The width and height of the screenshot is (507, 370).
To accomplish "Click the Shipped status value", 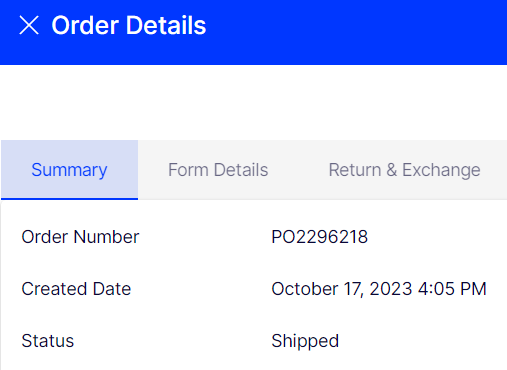I will point(305,341).
